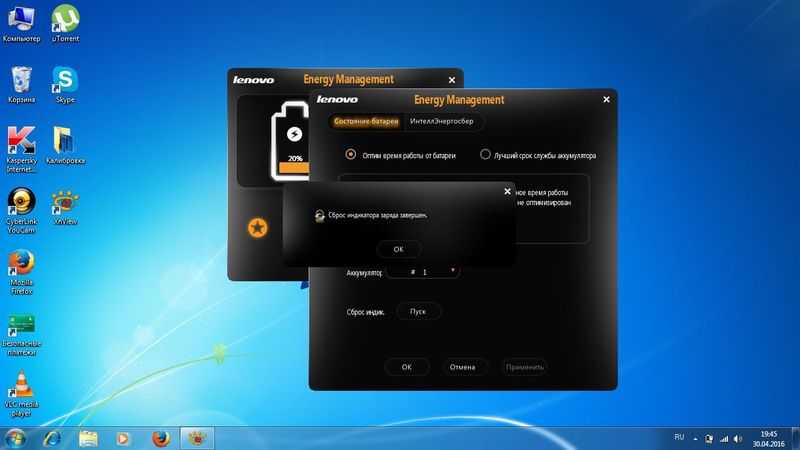Viewport: 800px width, 450px height.
Task: Launch CyberLink YouCam shortcut
Action: pos(21,210)
